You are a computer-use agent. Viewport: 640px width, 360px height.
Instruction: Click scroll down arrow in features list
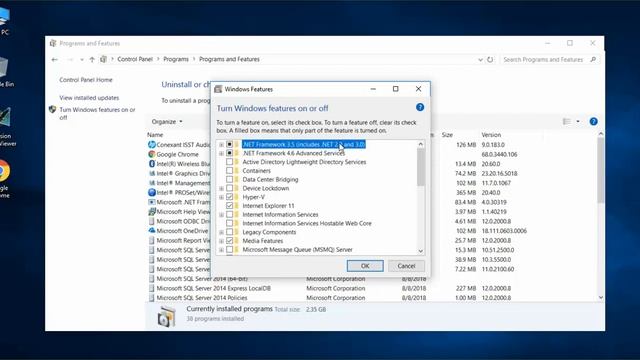tap(420, 251)
